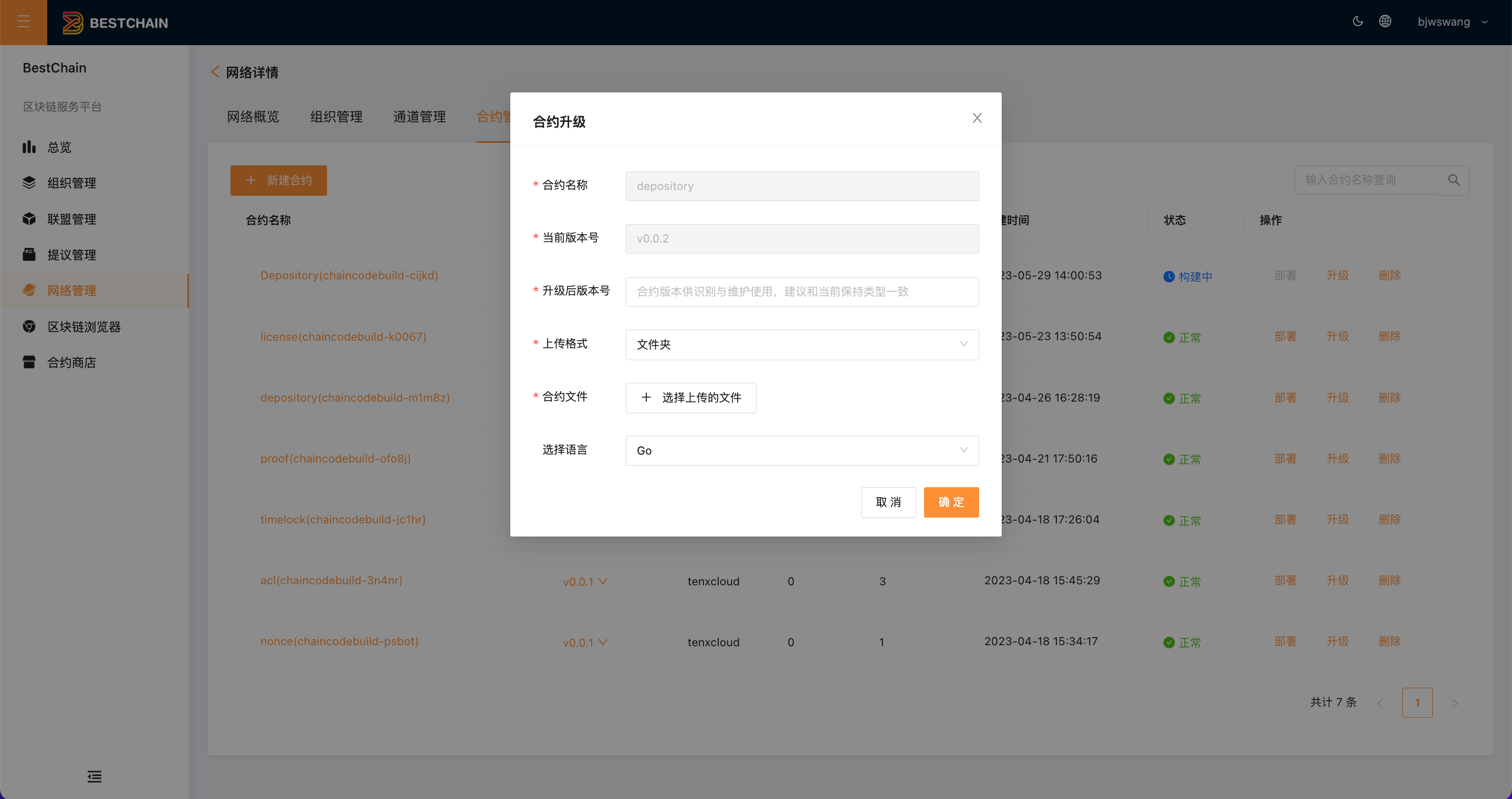Click the disabled 合约名称 field
Screen dimensions: 1512x799
click(x=802, y=186)
